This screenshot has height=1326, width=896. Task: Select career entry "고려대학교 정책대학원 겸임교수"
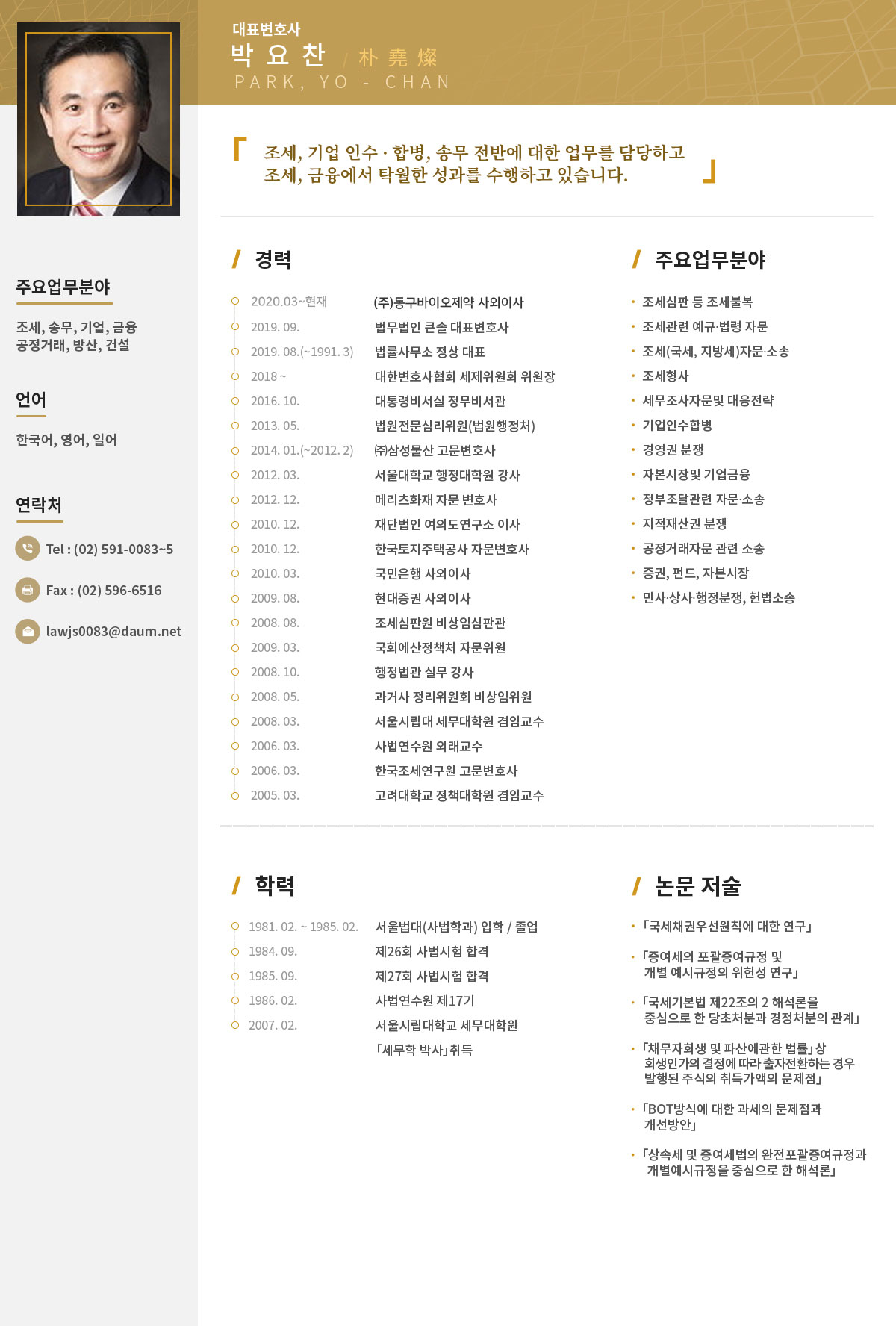click(459, 795)
